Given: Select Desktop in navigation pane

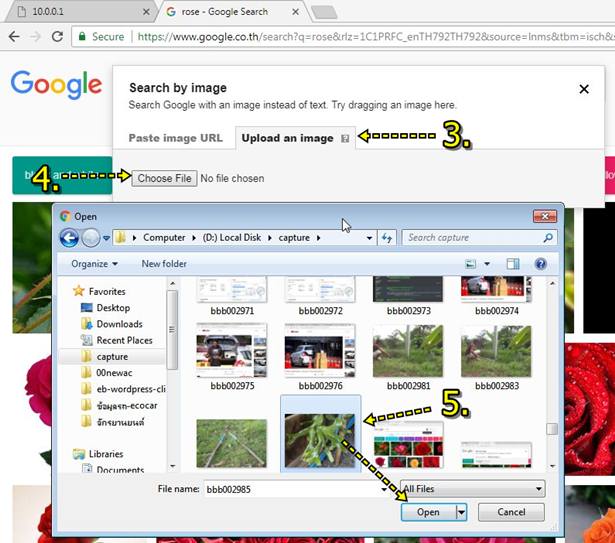Looking at the screenshot, I should tap(106, 308).
